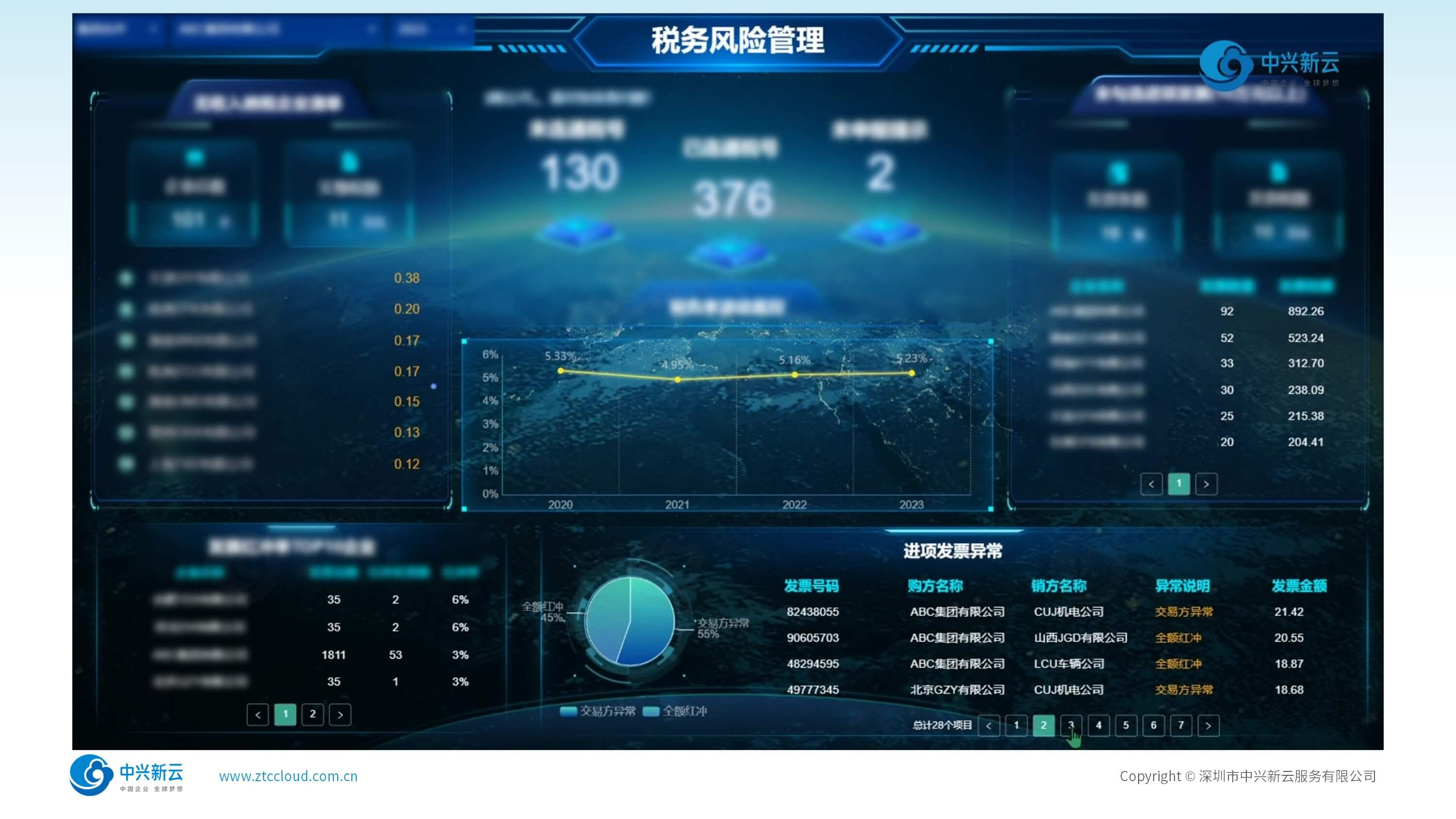This screenshot has height=819, width=1456.
Task: Click the 2020 data point 5.33%
Action: (x=561, y=371)
